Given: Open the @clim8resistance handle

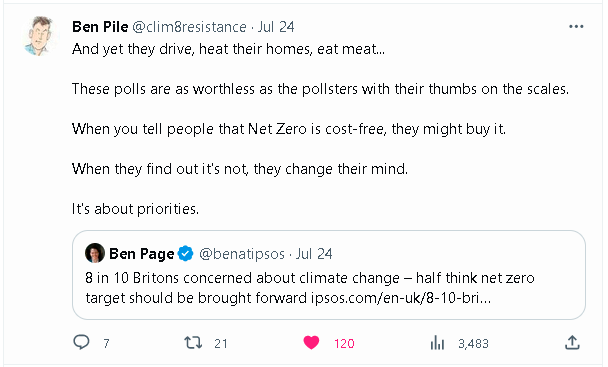Looking at the screenshot, I should click(x=189, y=27).
